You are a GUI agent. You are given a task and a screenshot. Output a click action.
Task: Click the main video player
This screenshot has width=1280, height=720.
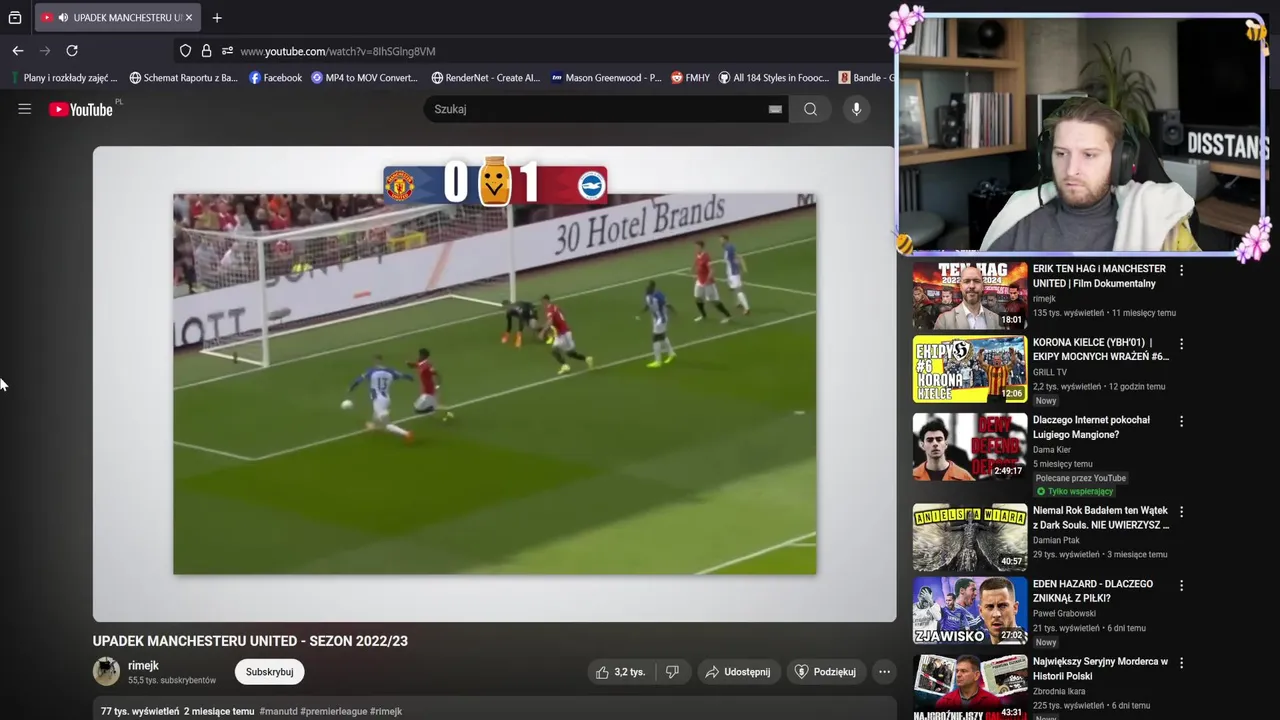coord(494,384)
